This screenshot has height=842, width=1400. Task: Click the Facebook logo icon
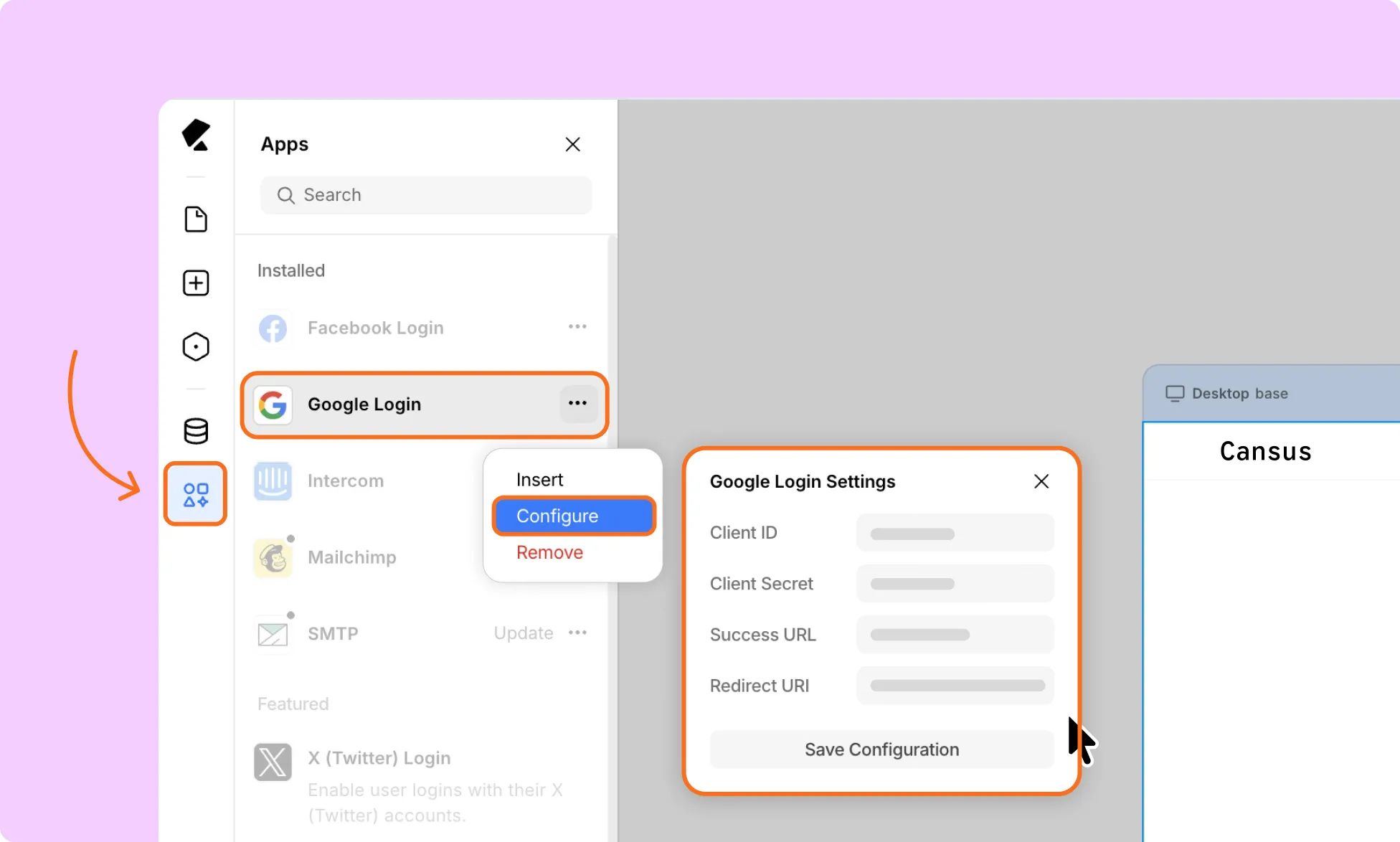273,328
